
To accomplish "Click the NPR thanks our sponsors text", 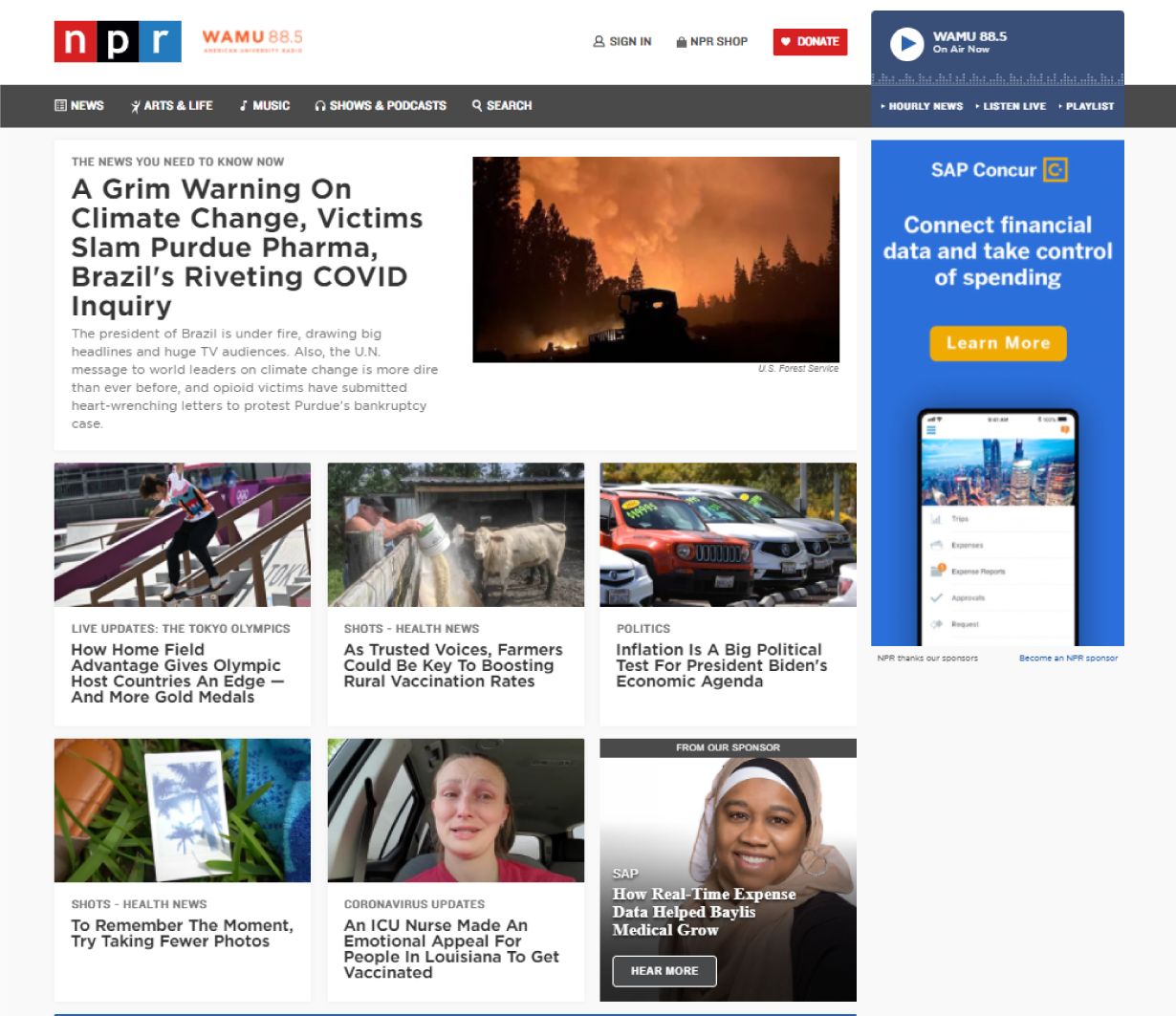I will coord(927,659).
